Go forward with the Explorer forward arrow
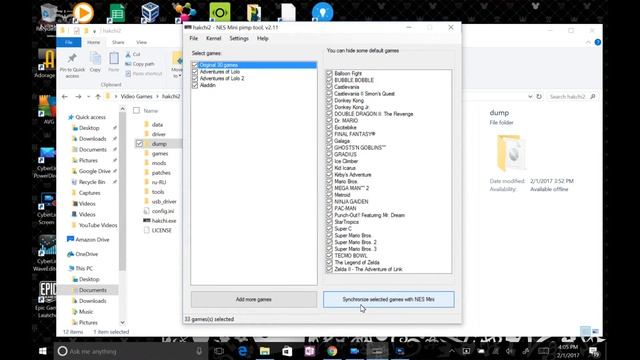 click(78, 97)
